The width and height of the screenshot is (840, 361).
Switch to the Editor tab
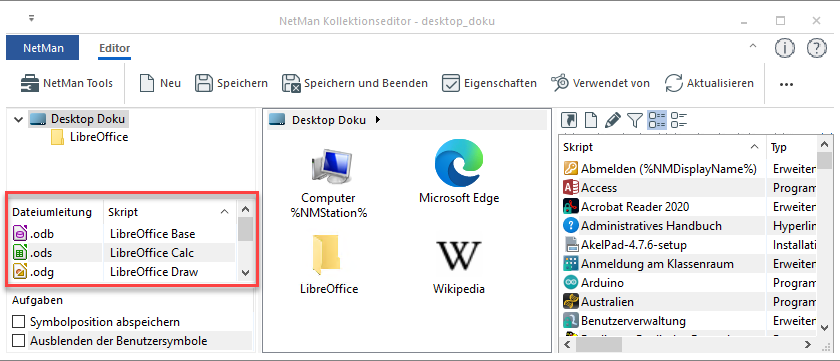(x=115, y=48)
